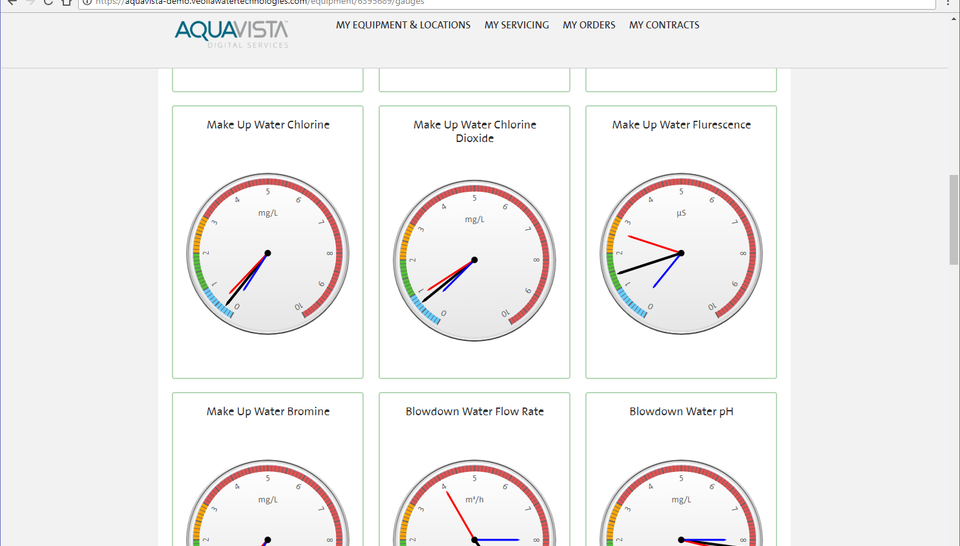The height and width of the screenshot is (546, 960).
Task: Click the page vertical scrollbar thumb
Action: tap(954, 220)
